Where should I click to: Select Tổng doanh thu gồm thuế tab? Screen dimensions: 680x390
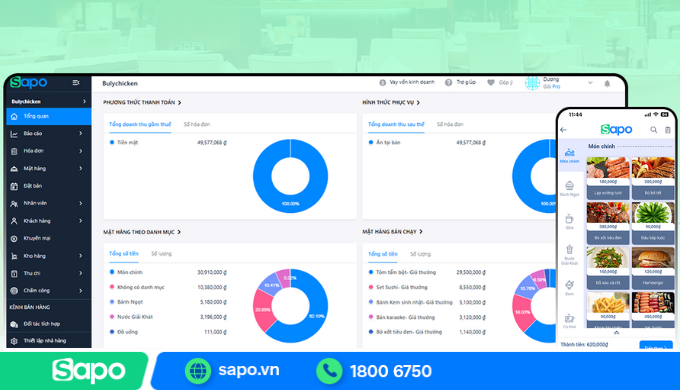click(140, 125)
